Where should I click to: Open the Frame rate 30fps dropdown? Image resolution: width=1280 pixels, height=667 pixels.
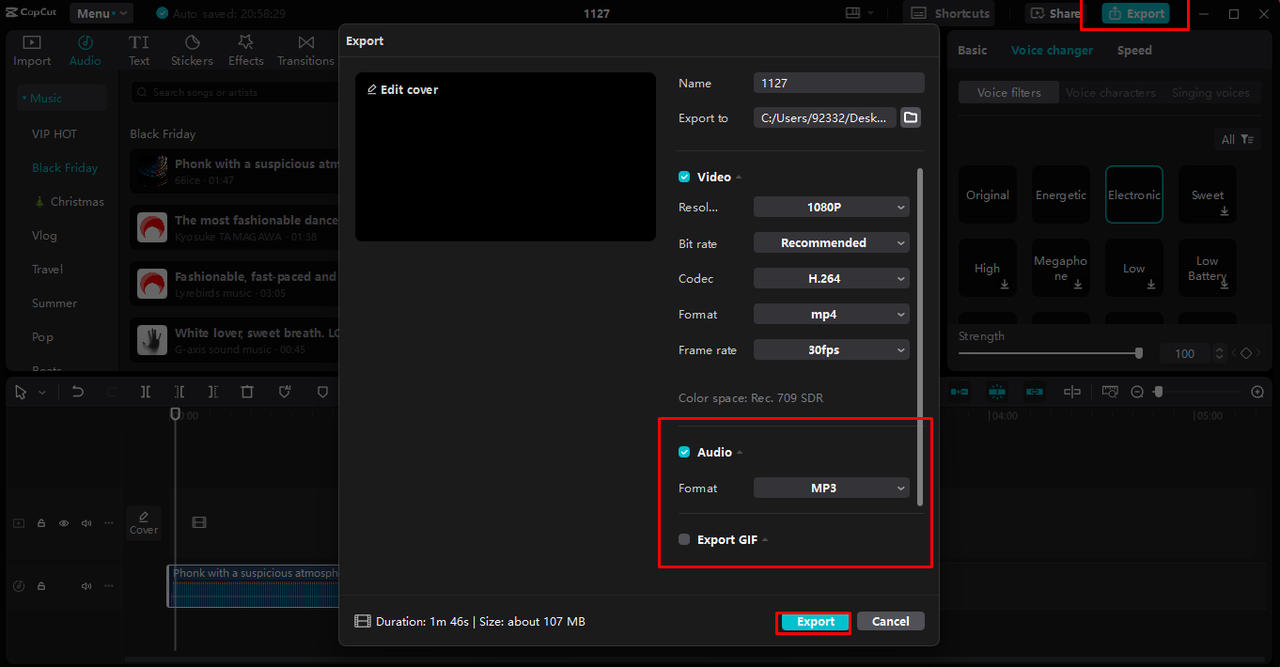tap(831, 350)
